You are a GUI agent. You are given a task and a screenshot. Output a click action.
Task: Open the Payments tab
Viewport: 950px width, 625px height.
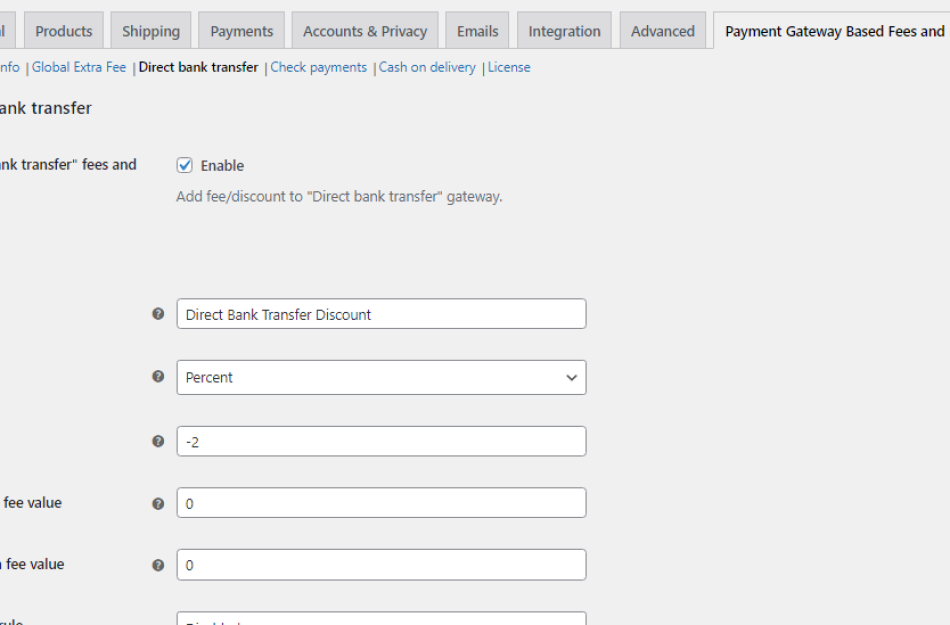[x=241, y=30]
